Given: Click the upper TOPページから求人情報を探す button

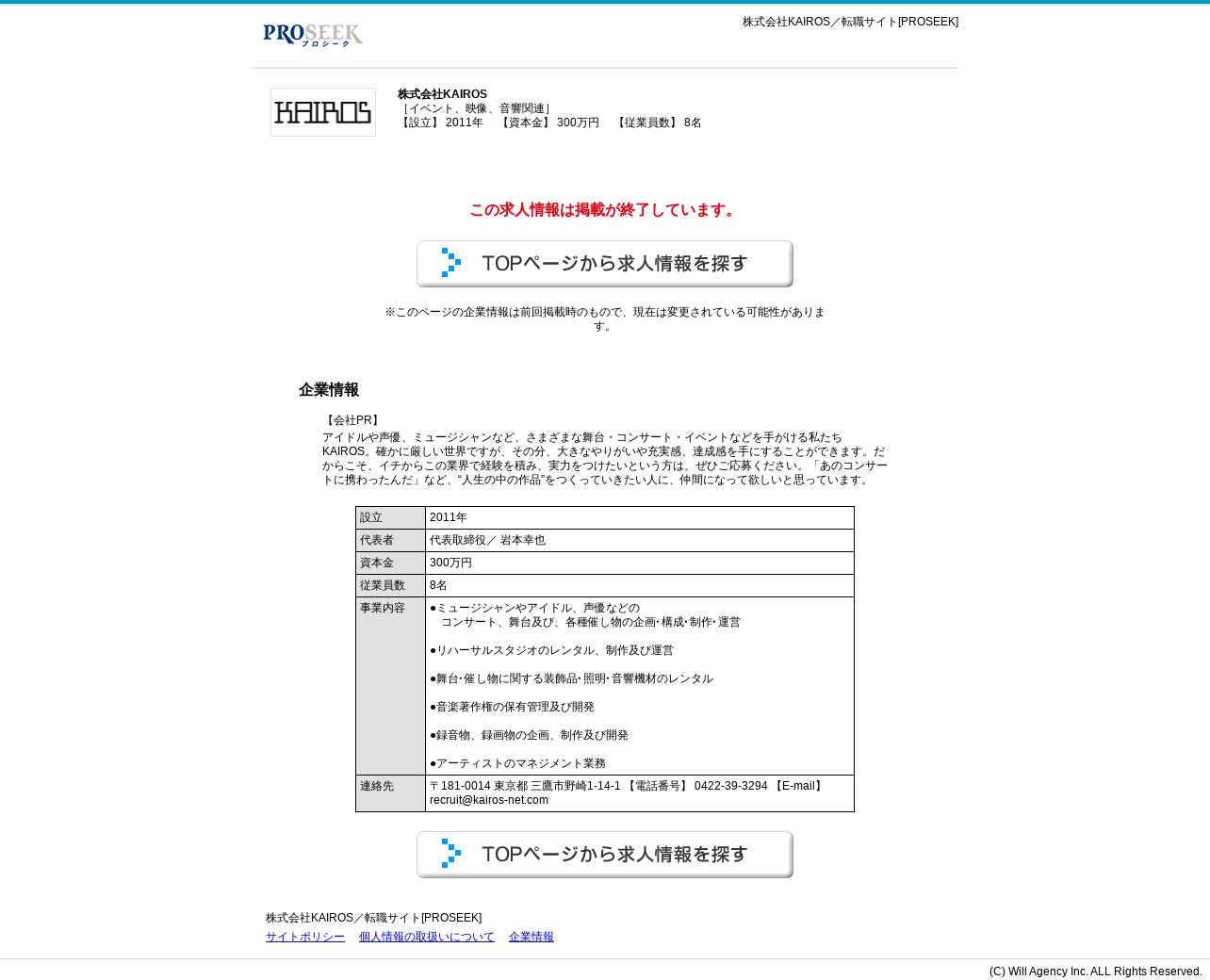Looking at the screenshot, I should click(x=605, y=264).
